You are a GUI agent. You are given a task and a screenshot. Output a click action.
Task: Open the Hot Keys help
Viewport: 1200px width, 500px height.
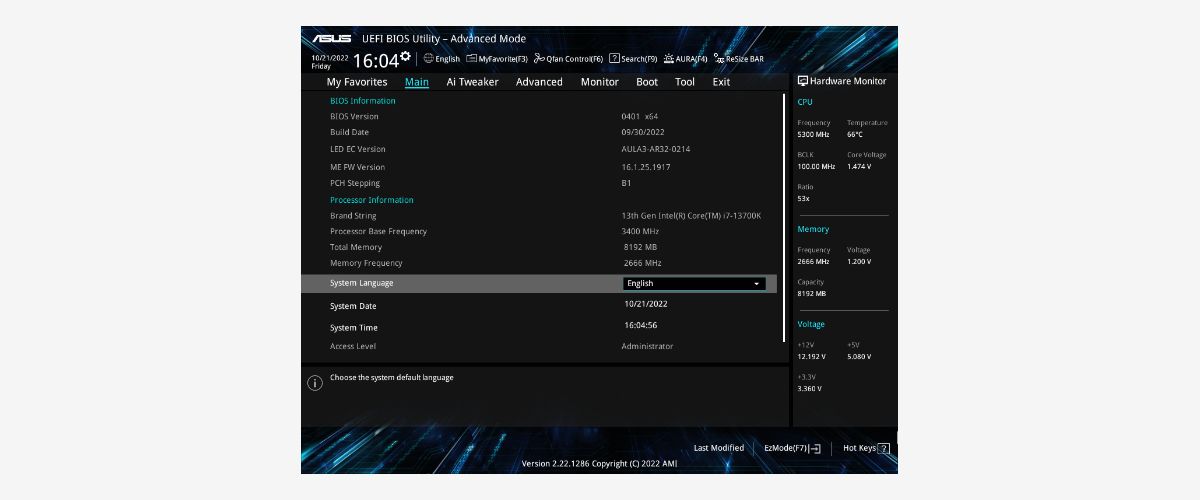tap(866, 448)
